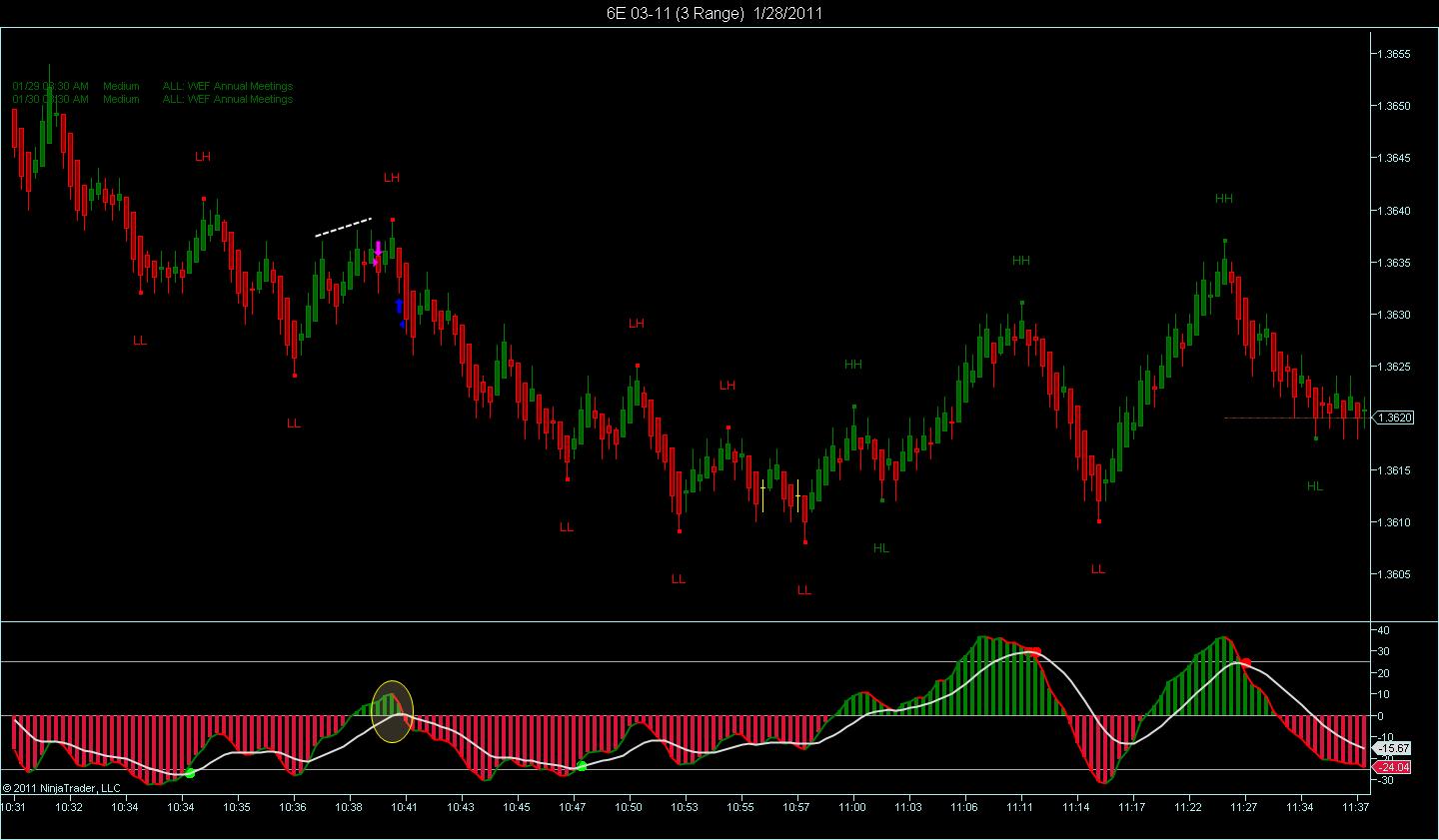
Task: Click the positive 30 indicator axis label
Action: pyautogui.click(x=1384, y=652)
